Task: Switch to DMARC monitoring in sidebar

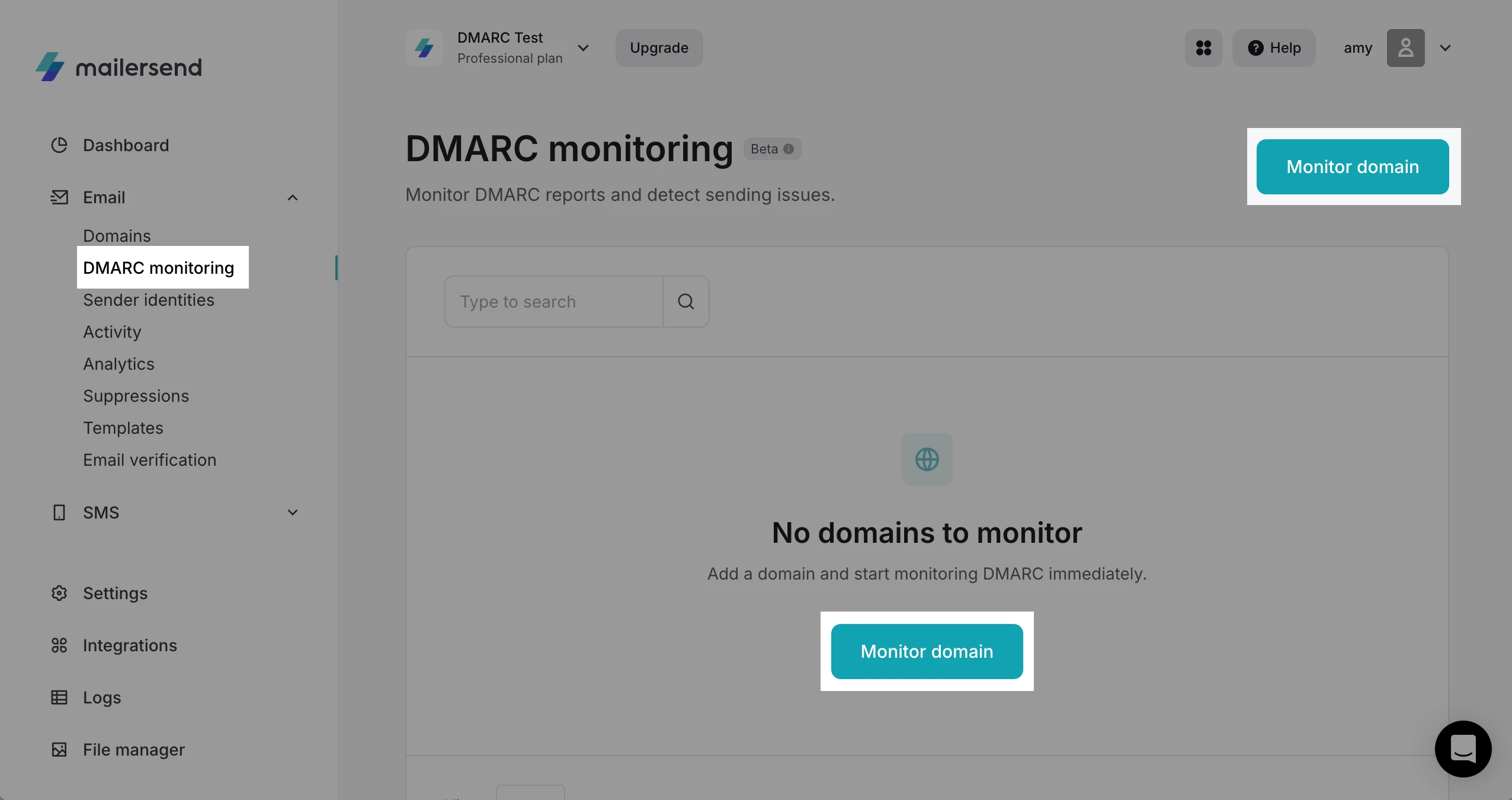Action: pos(159,268)
